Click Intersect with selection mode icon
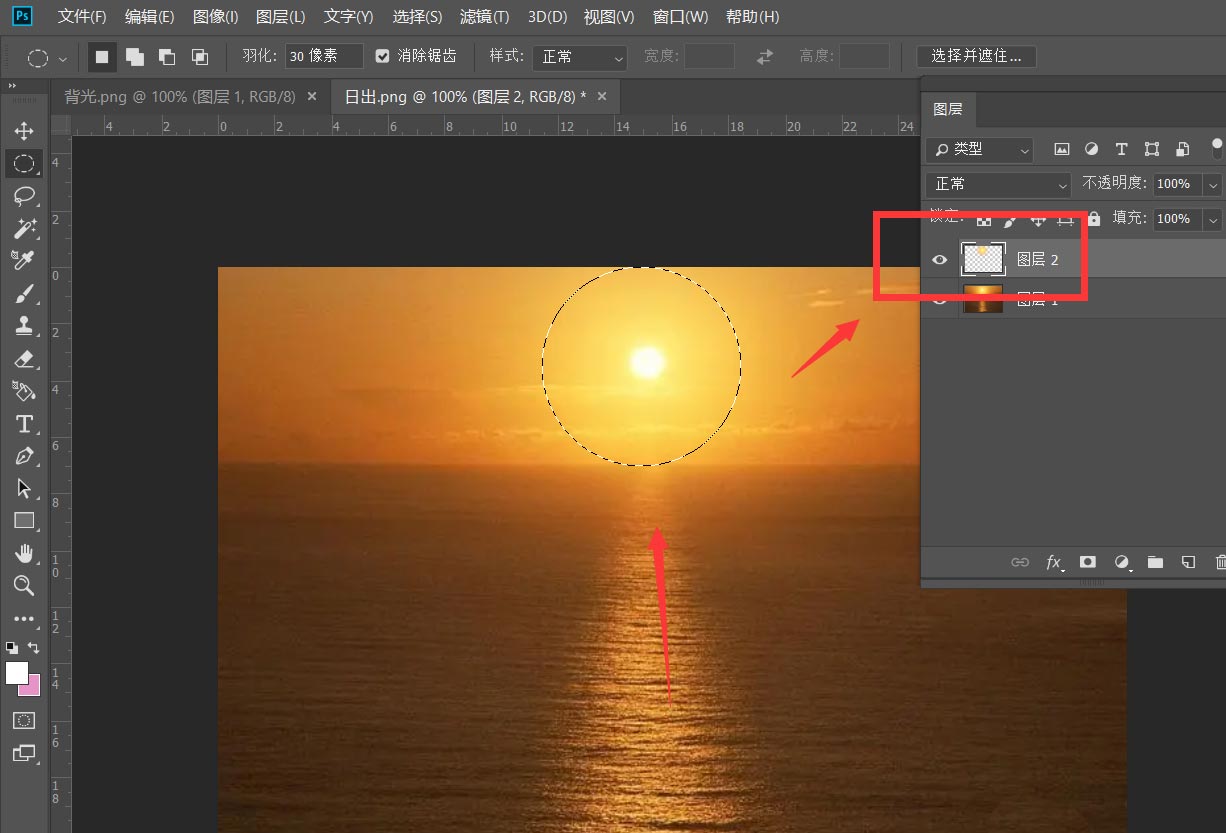 (200, 57)
